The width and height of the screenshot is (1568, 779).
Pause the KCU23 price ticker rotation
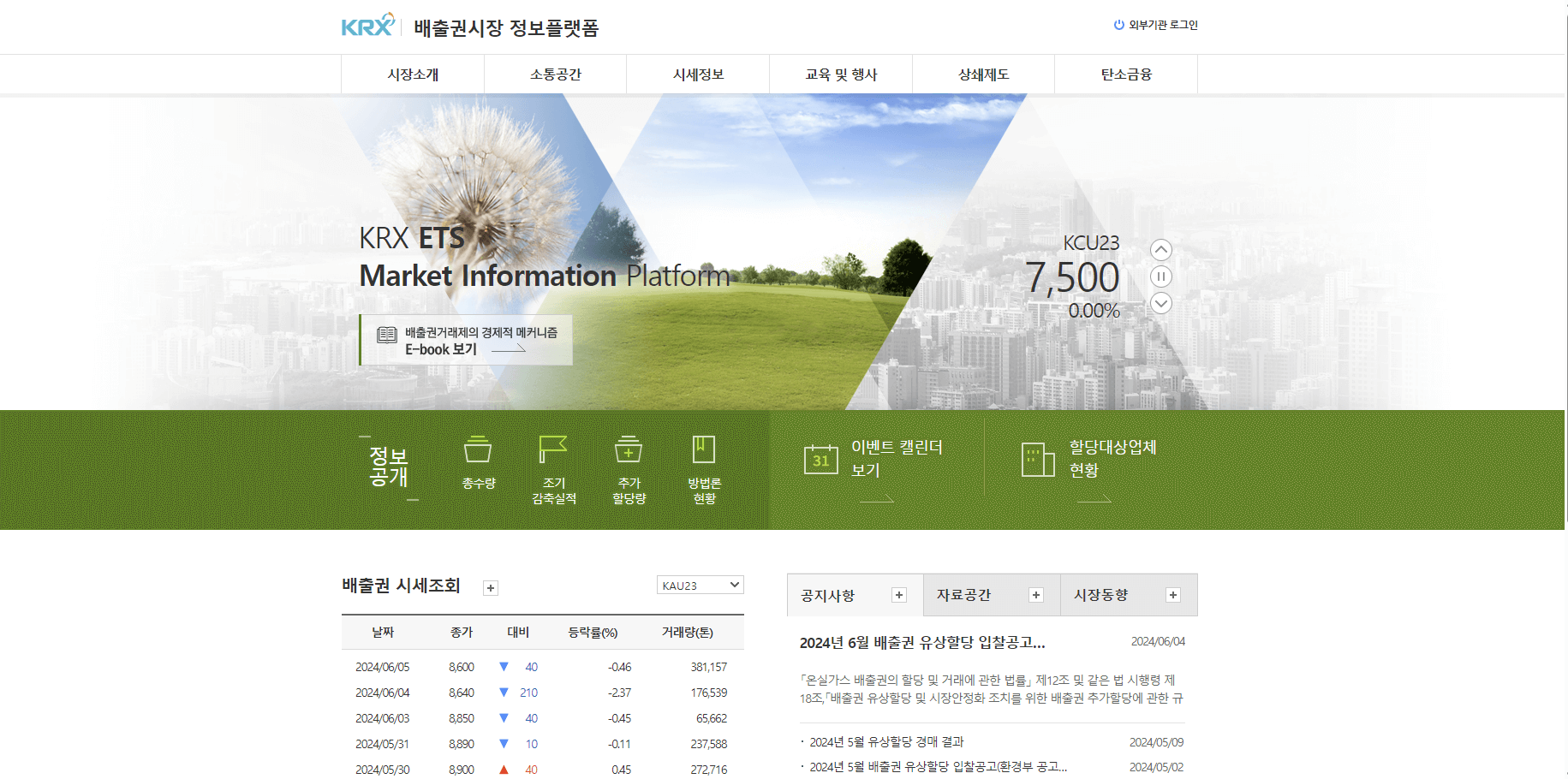click(x=1161, y=276)
